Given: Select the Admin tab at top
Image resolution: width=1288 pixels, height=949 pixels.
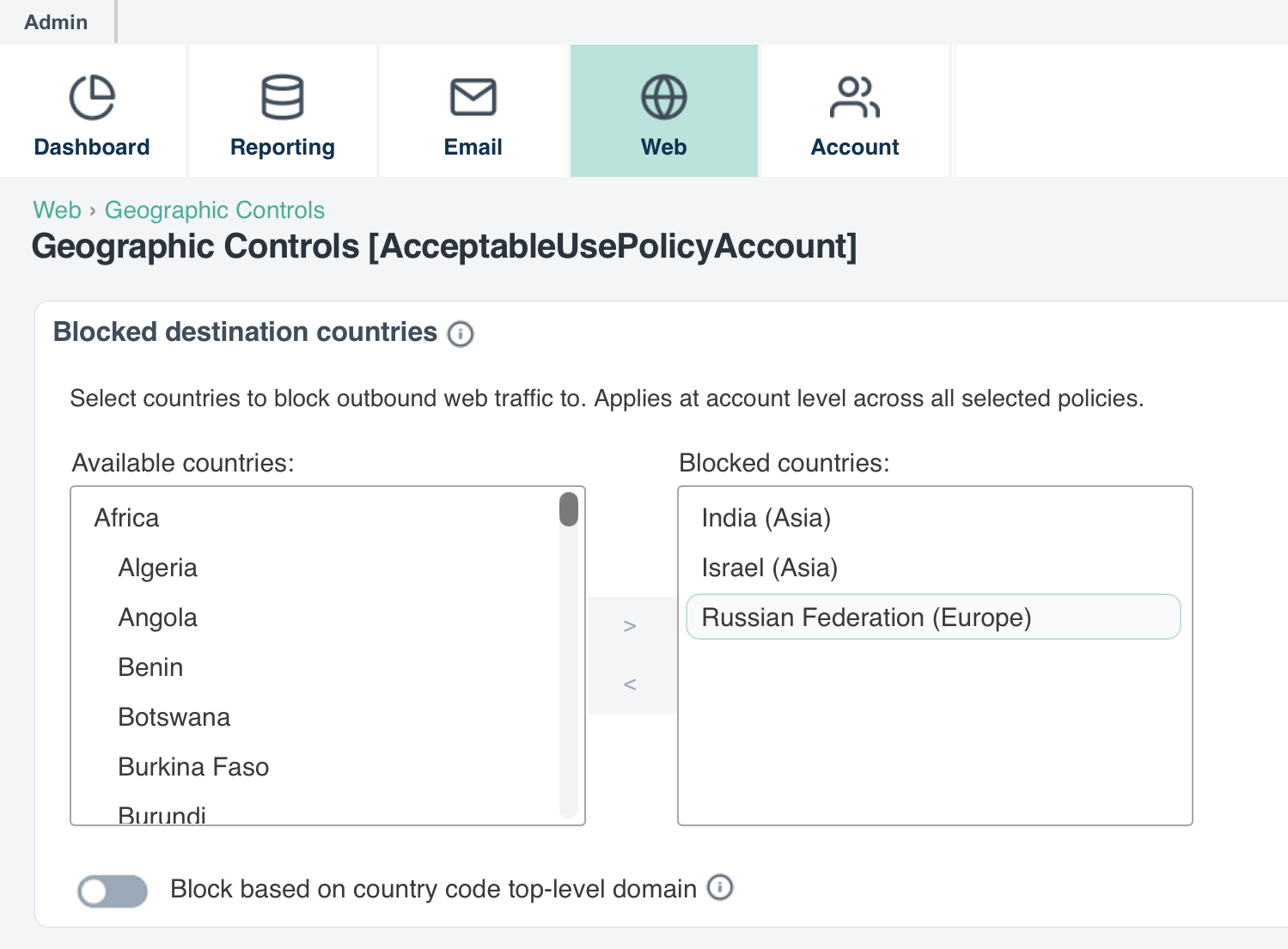Looking at the screenshot, I should point(56,22).
